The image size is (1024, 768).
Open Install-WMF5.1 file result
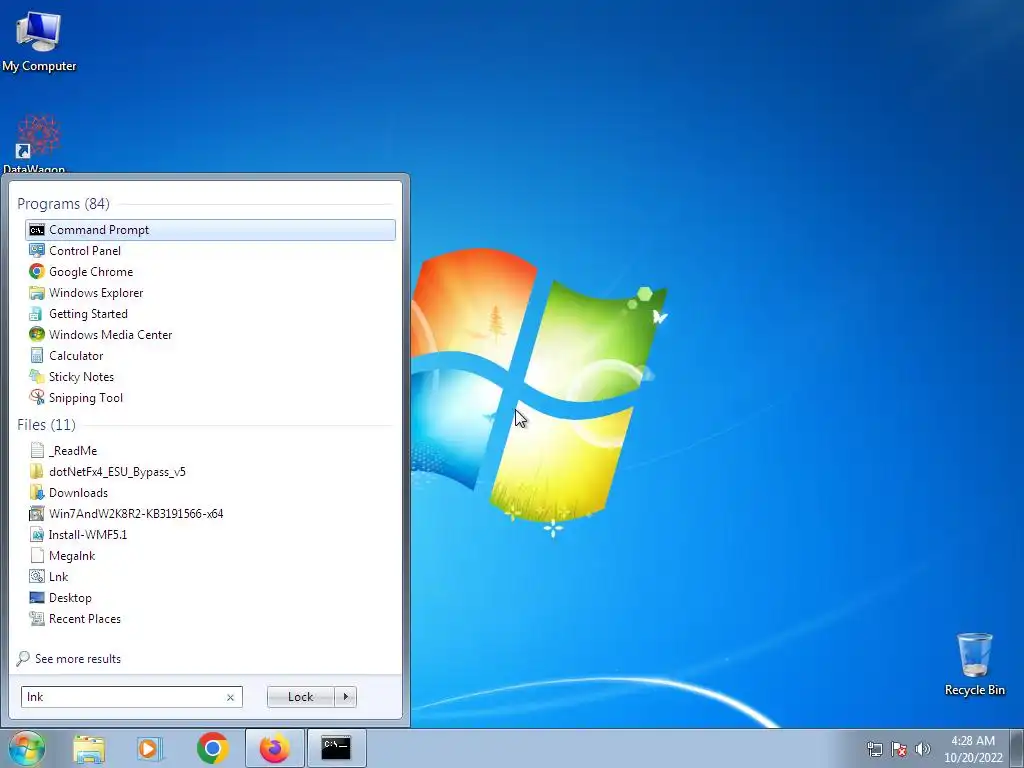click(210, 534)
